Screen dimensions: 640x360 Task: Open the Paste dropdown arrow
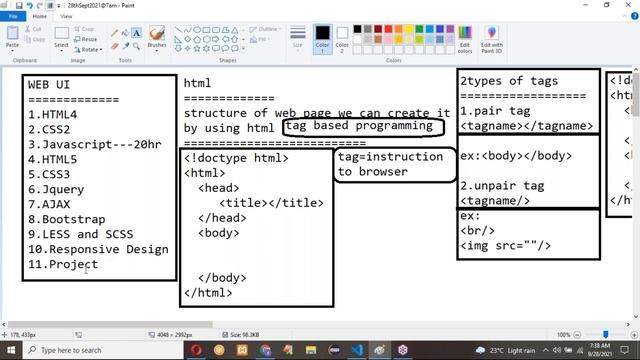tap(12, 51)
